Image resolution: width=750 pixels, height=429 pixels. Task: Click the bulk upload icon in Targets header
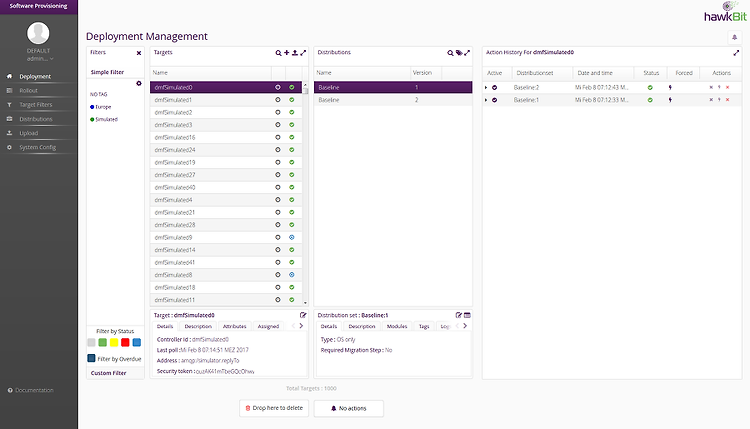(x=295, y=53)
